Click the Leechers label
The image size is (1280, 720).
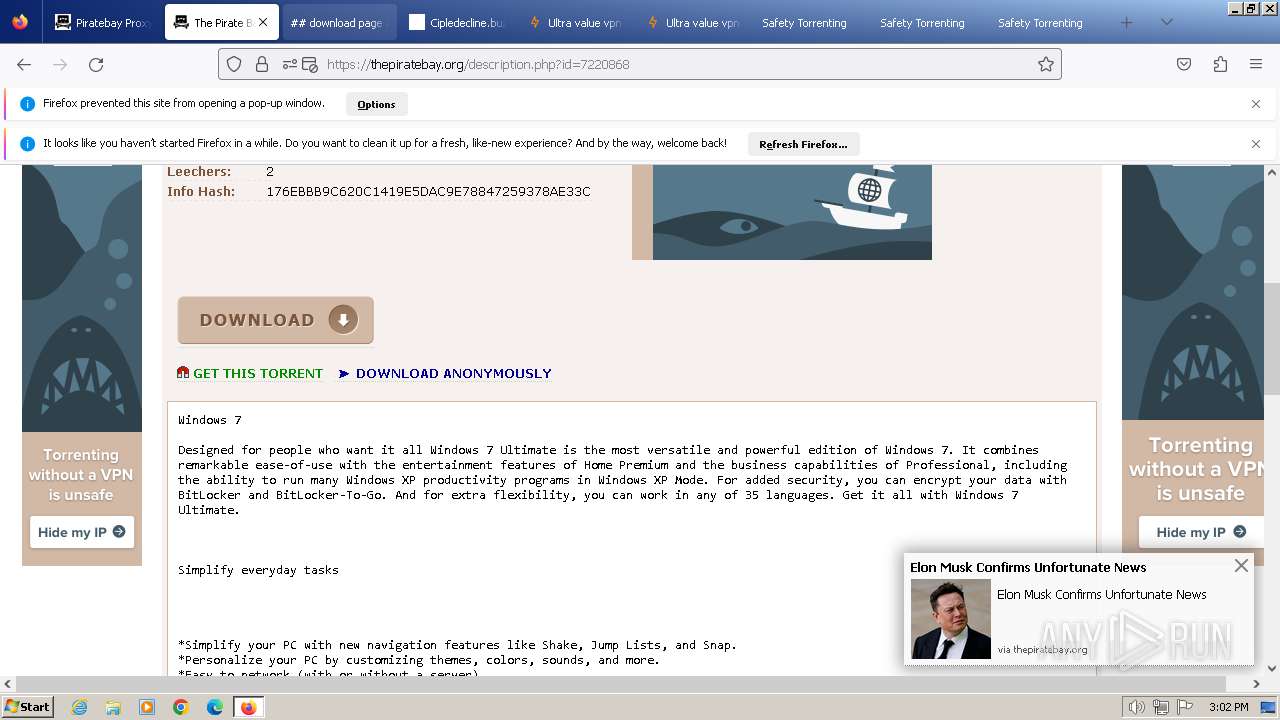199,172
